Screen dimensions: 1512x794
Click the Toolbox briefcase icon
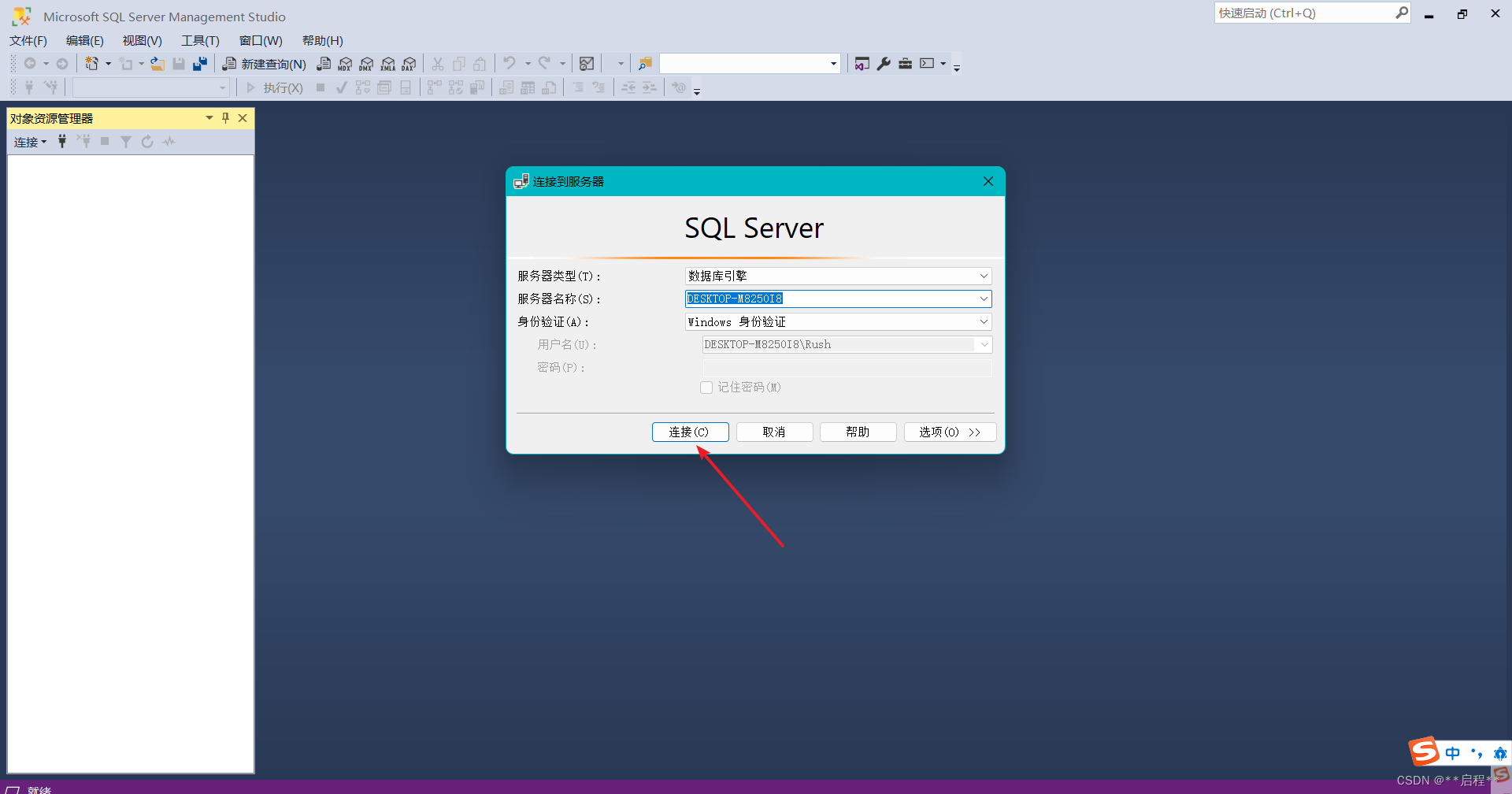click(906, 64)
